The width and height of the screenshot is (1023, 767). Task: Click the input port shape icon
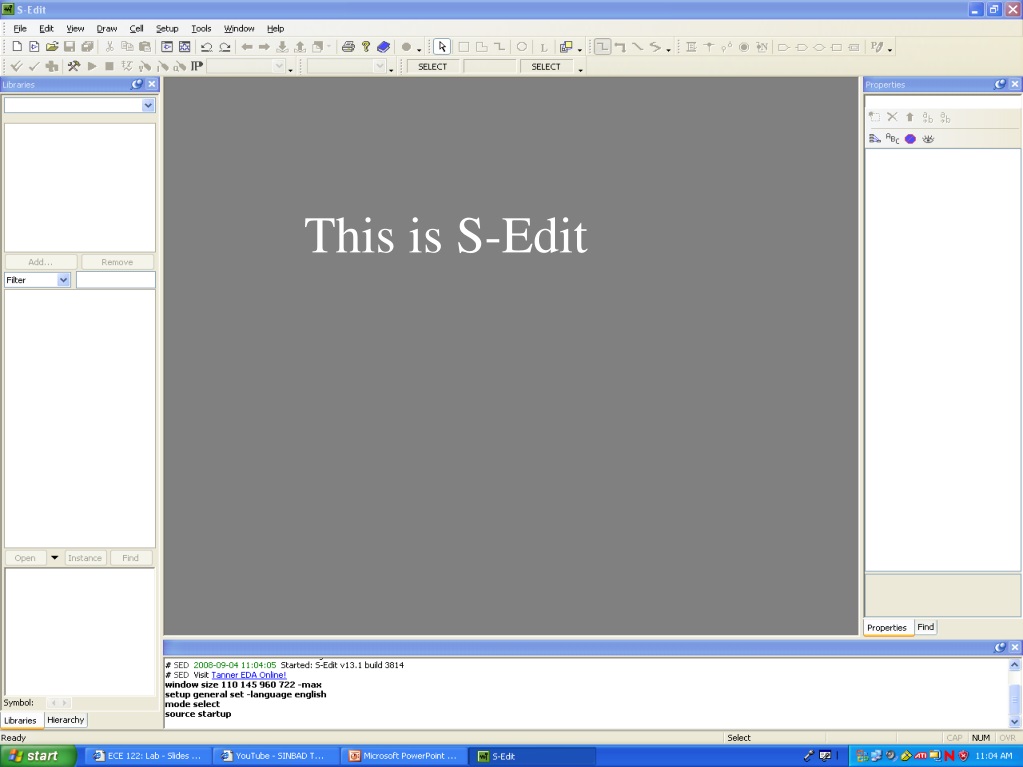click(784, 47)
